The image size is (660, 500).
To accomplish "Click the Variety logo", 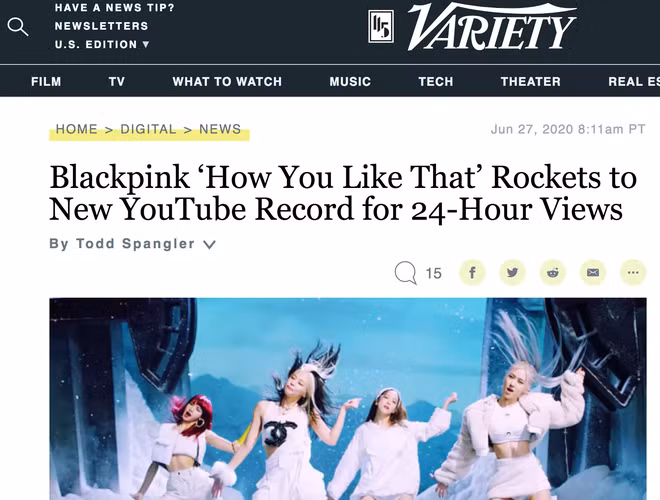I will [x=491, y=27].
